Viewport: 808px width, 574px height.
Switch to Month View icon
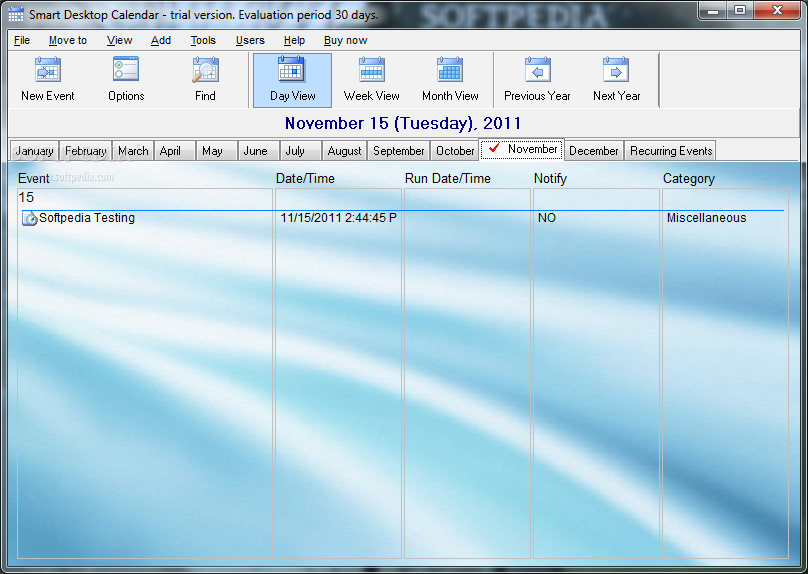450,70
